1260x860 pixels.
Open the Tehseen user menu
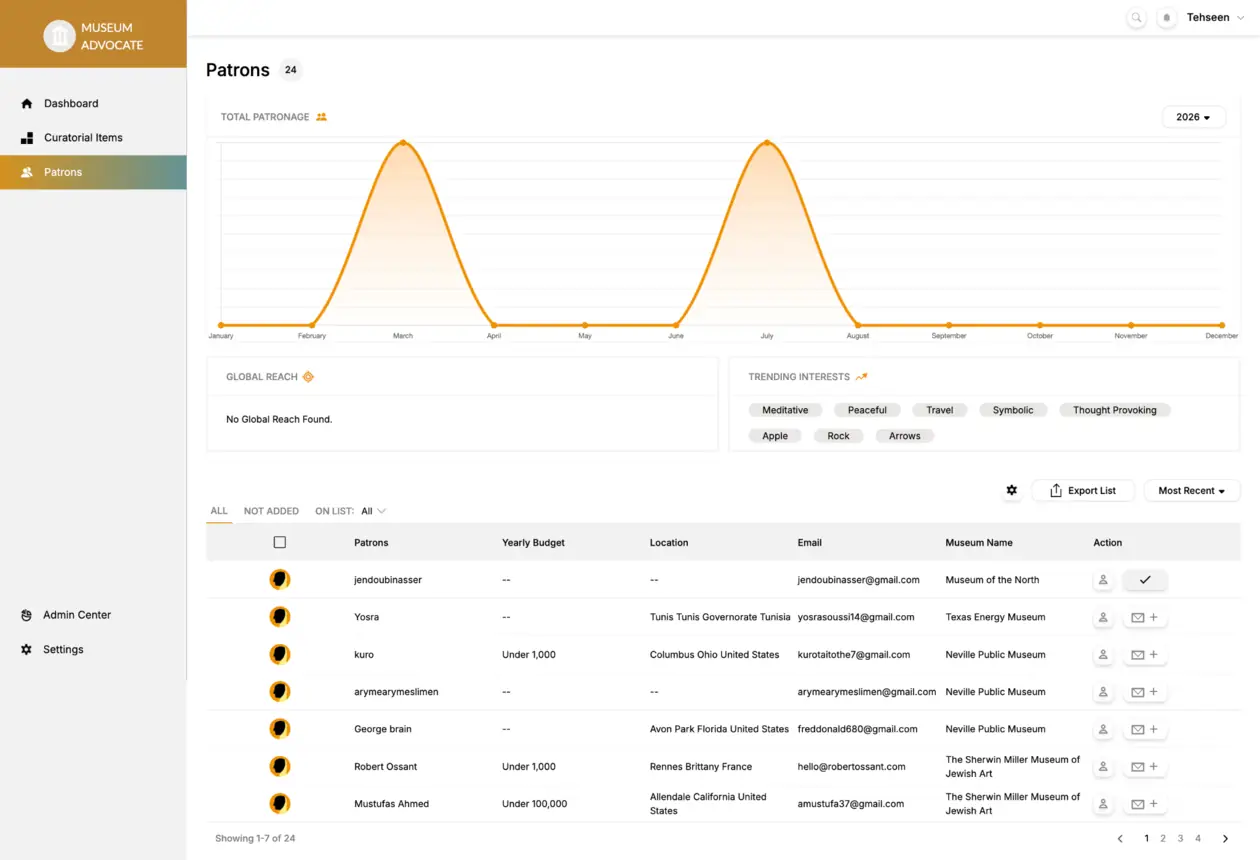pos(1215,18)
